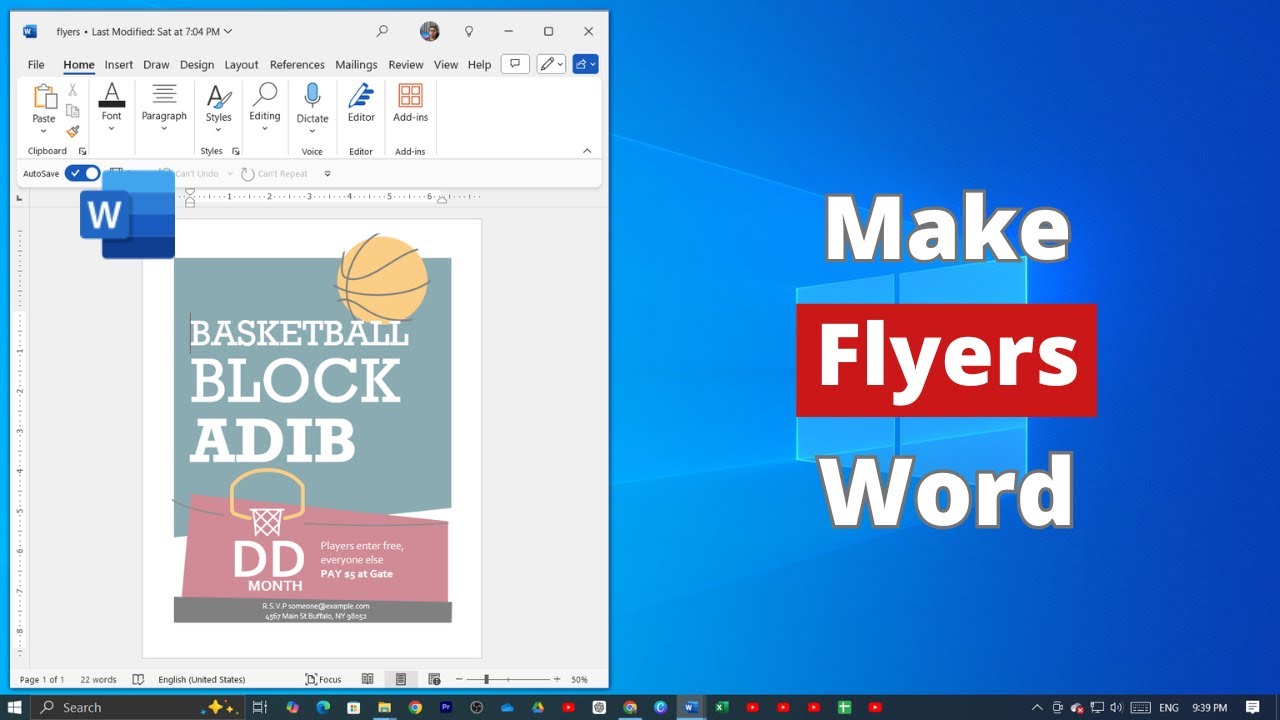Image resolution: width=1280 pixels, height=720 pixels.
Task: Switch to the View tab
Action: (446, 64)
